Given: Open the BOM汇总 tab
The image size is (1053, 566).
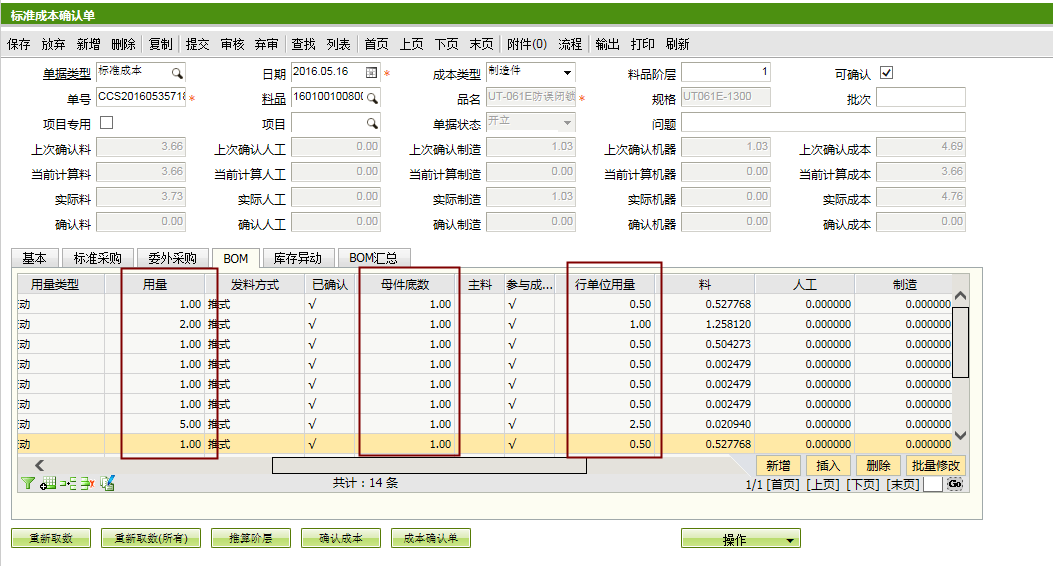Looking at the screenshot, I should 373,258.
